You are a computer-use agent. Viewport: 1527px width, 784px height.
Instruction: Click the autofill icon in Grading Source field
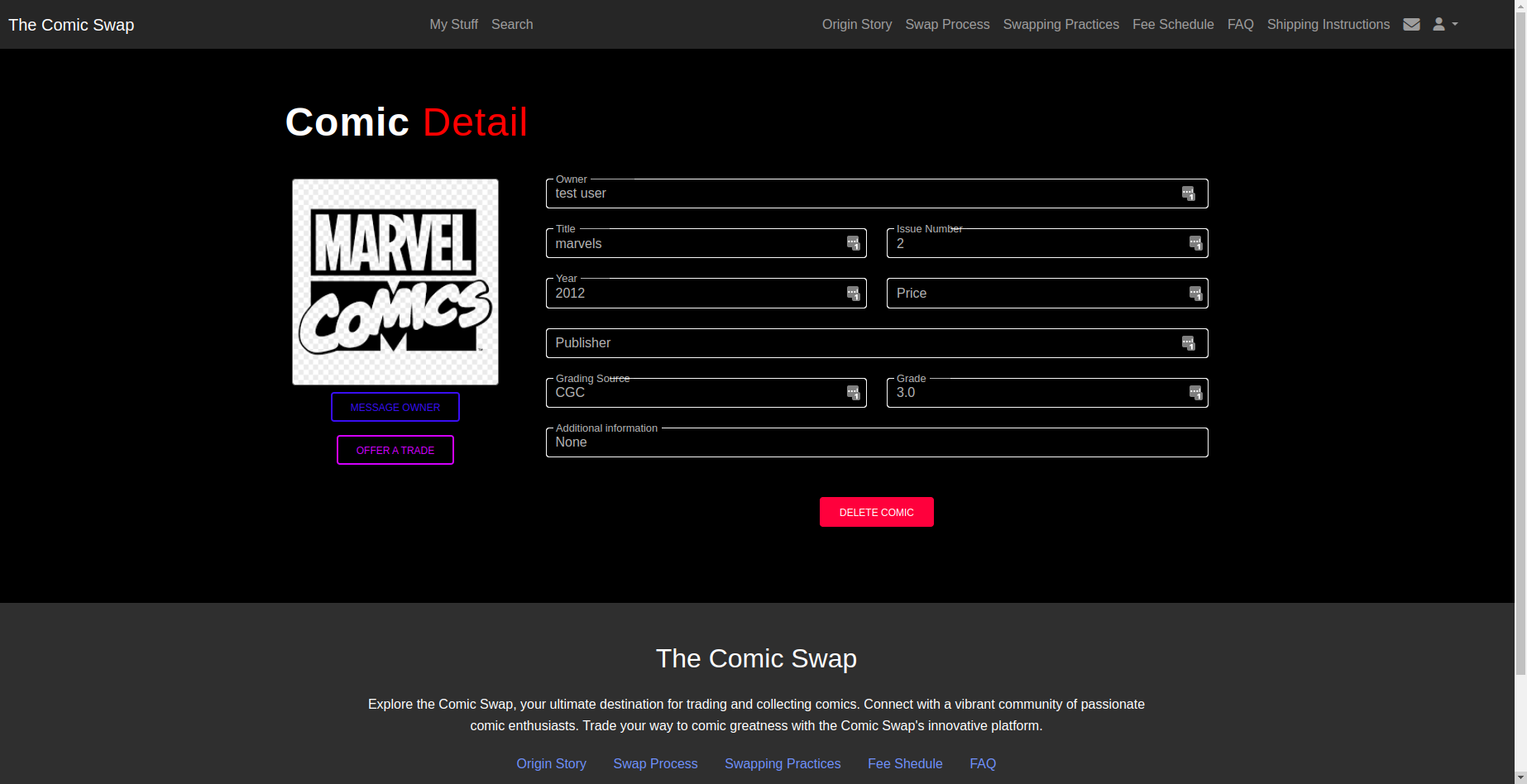853,393
